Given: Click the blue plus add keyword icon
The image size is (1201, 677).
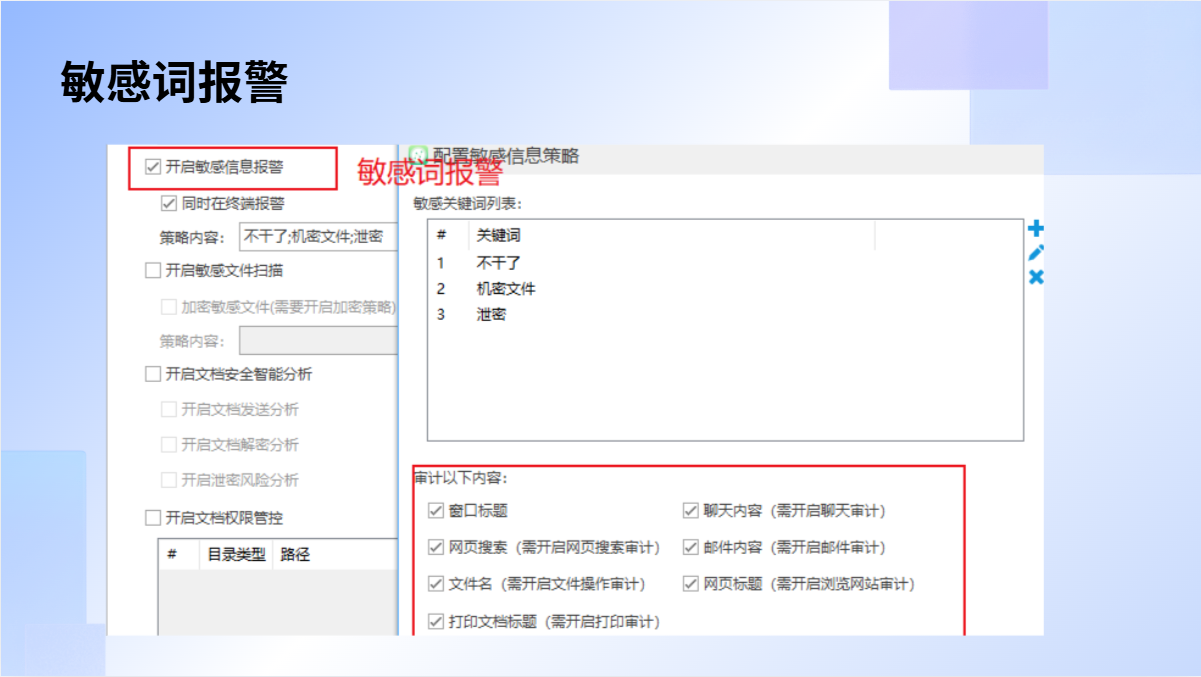Looking at the screenshot, I should pyautogui.click(x=1036, y=229).
